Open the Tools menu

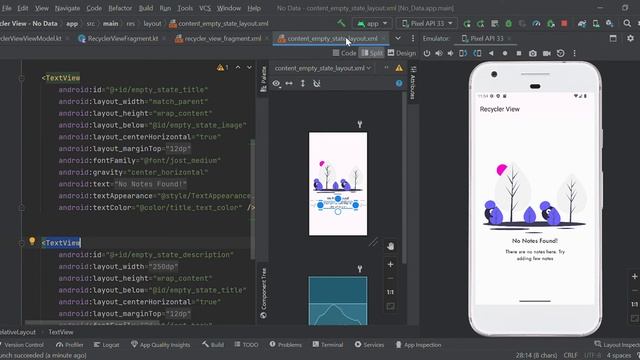pyautogui.click(x=185, y=8)
